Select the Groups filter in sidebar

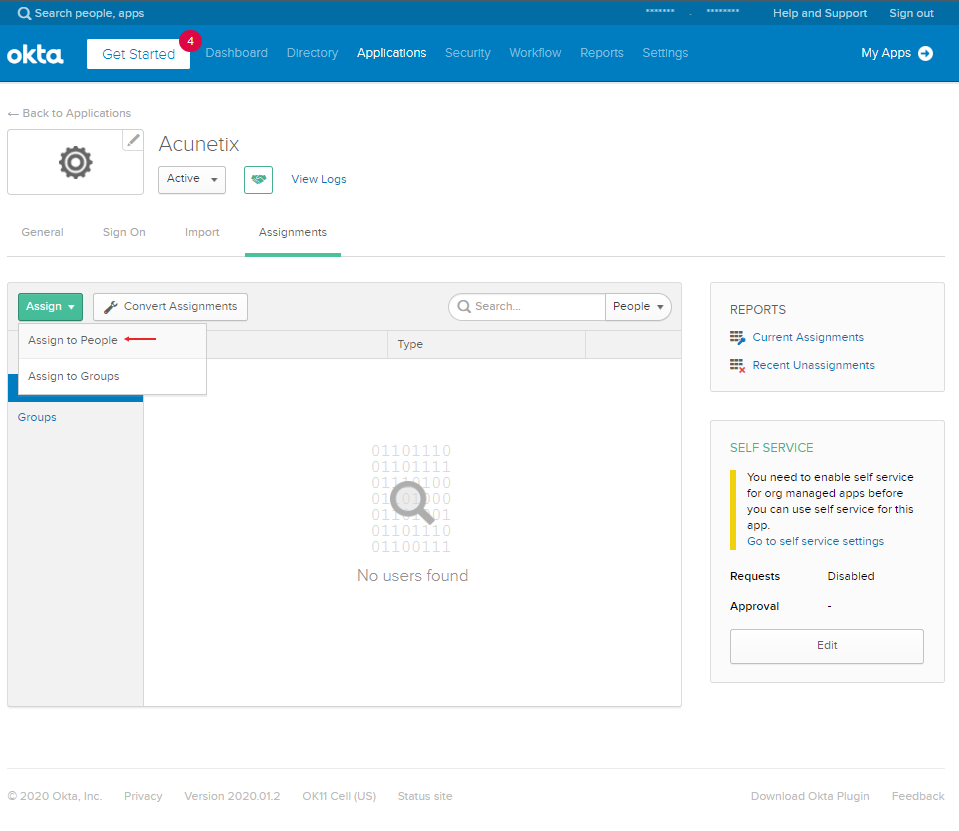coord(37,417)
